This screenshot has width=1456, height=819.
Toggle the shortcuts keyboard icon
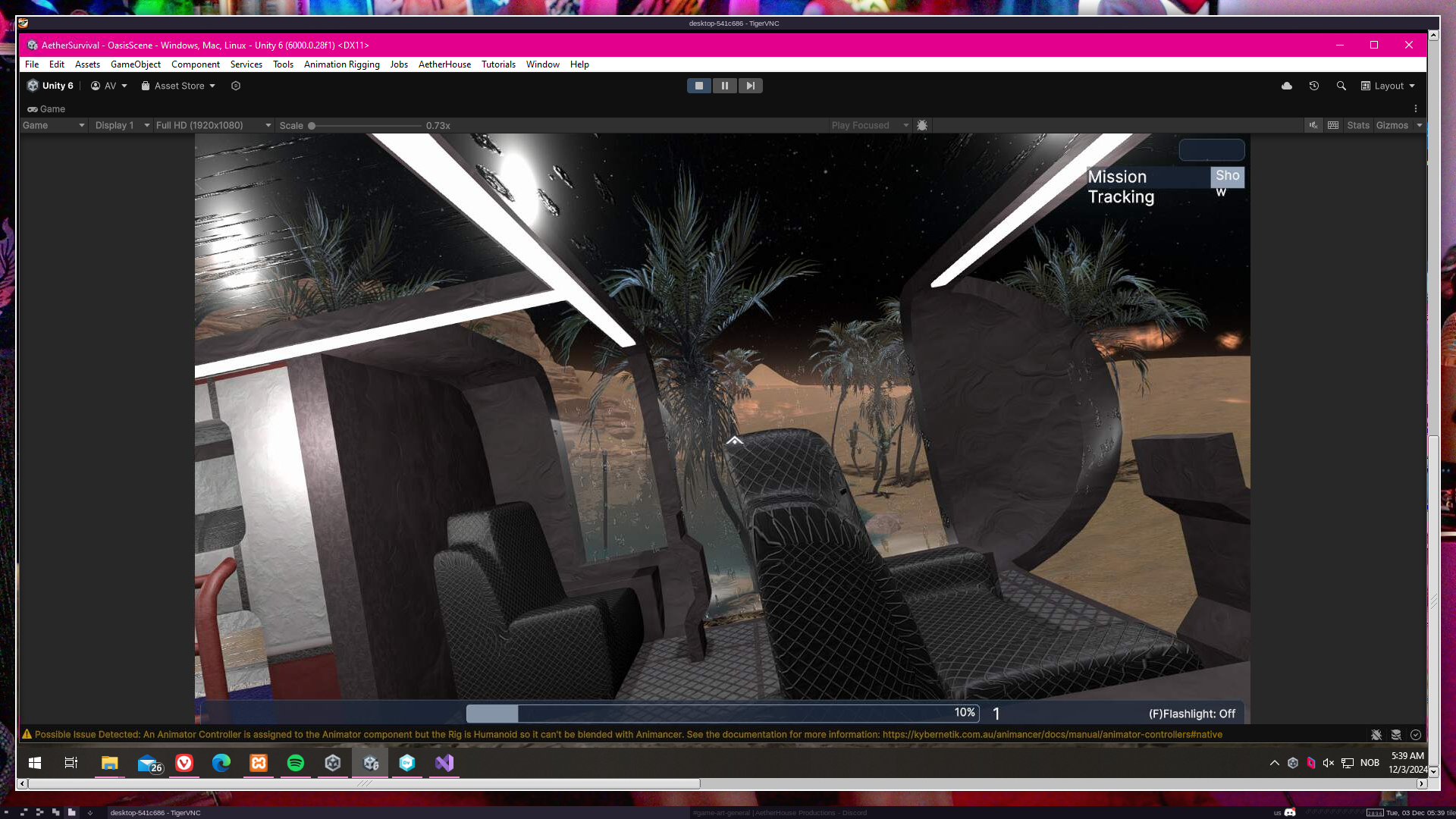[x=1333, y=125]
